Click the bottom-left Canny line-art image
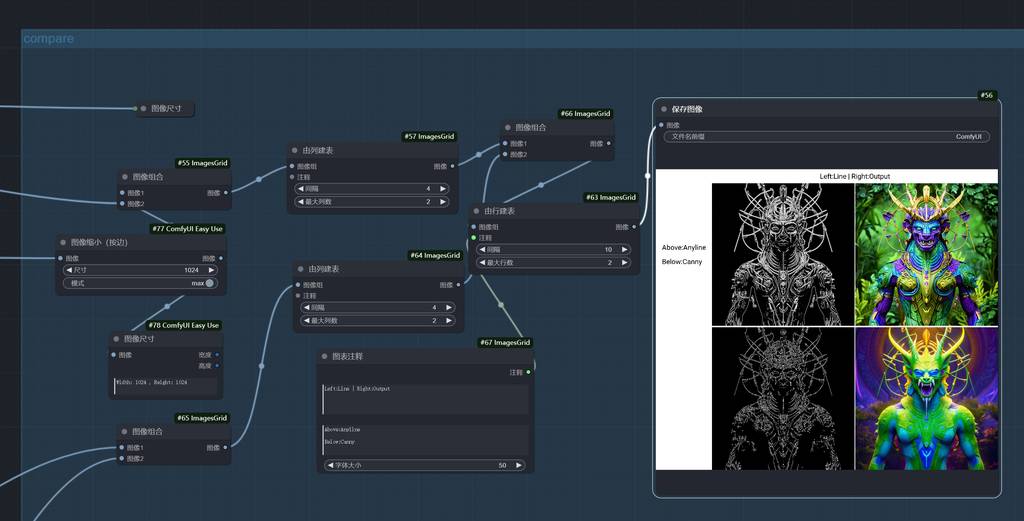The width and height of the screenshot is (1024, 521). point(783,398)
